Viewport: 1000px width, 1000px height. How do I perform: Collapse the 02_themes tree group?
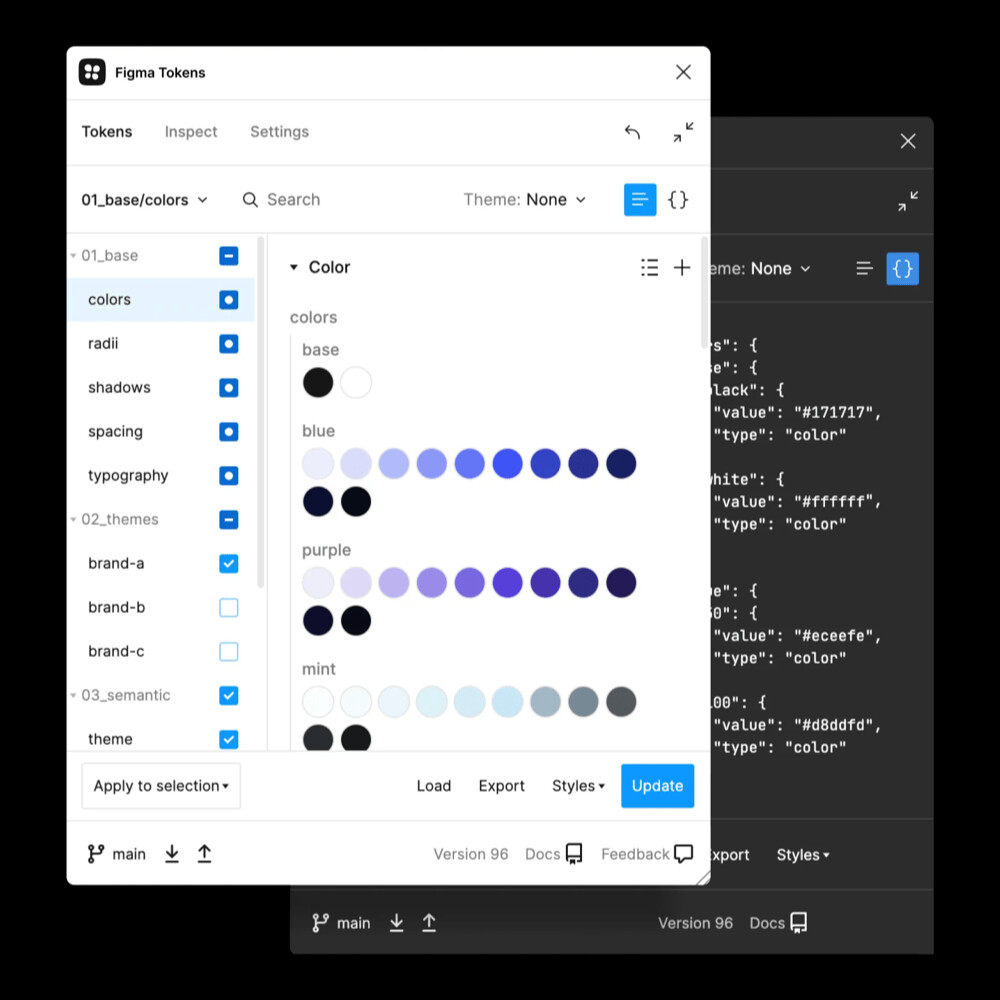[73, 520]
